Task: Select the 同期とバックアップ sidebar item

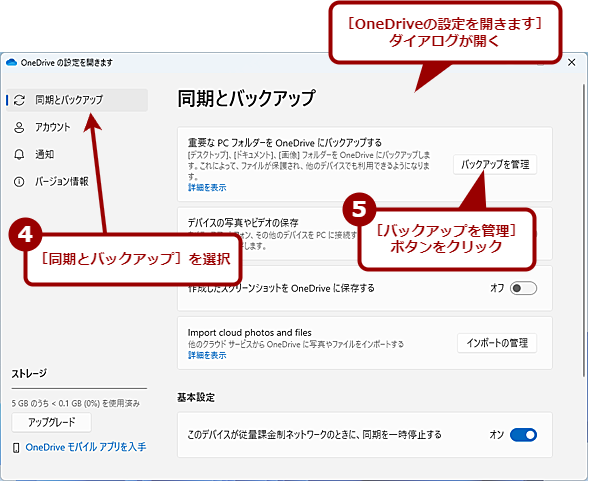Action: point(77,100)
